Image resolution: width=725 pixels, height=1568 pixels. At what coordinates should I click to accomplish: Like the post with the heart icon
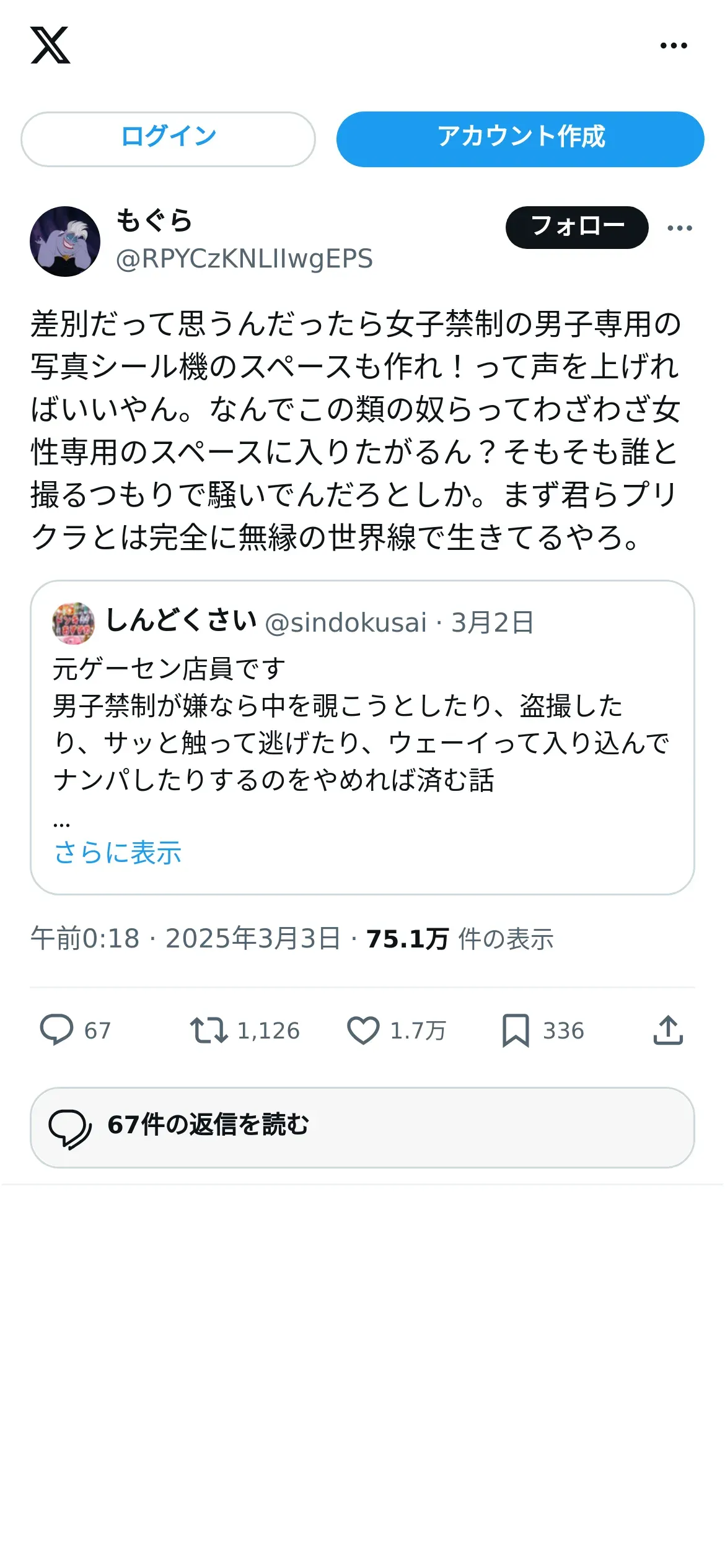(363, 1030)
